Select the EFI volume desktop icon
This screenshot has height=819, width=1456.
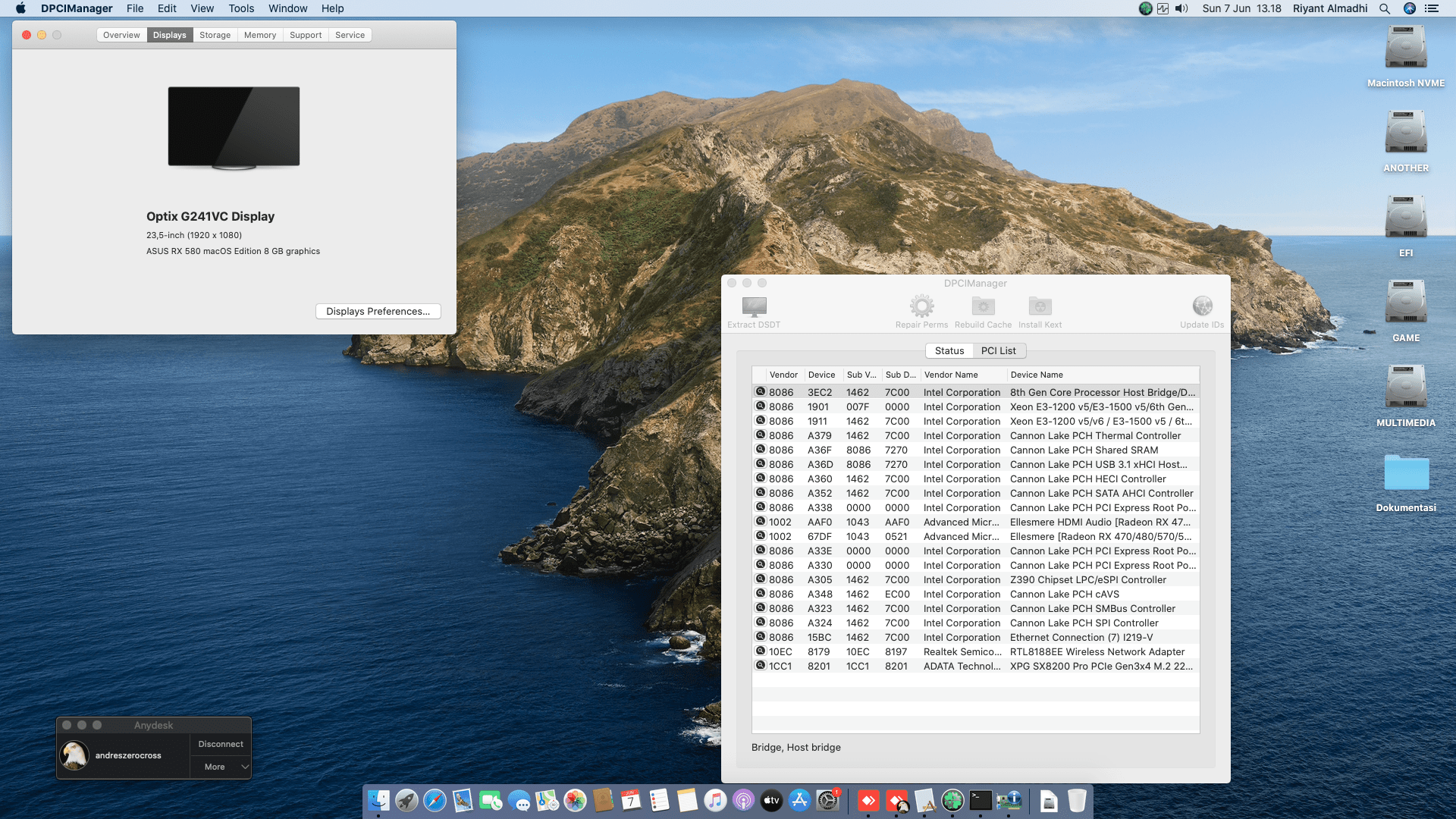1406,217
